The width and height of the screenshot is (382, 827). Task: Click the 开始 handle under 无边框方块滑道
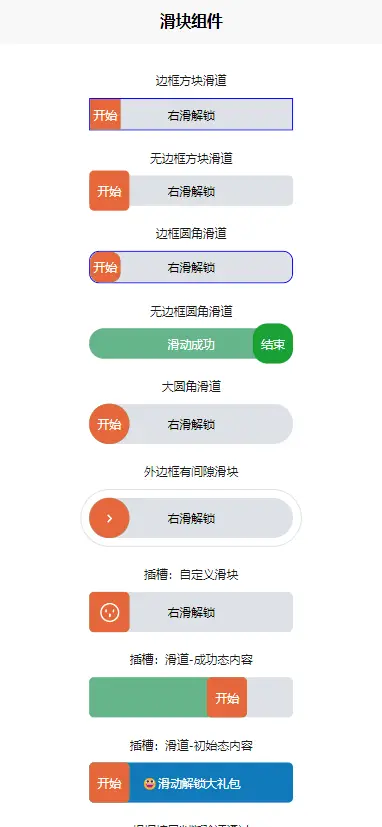109,190
